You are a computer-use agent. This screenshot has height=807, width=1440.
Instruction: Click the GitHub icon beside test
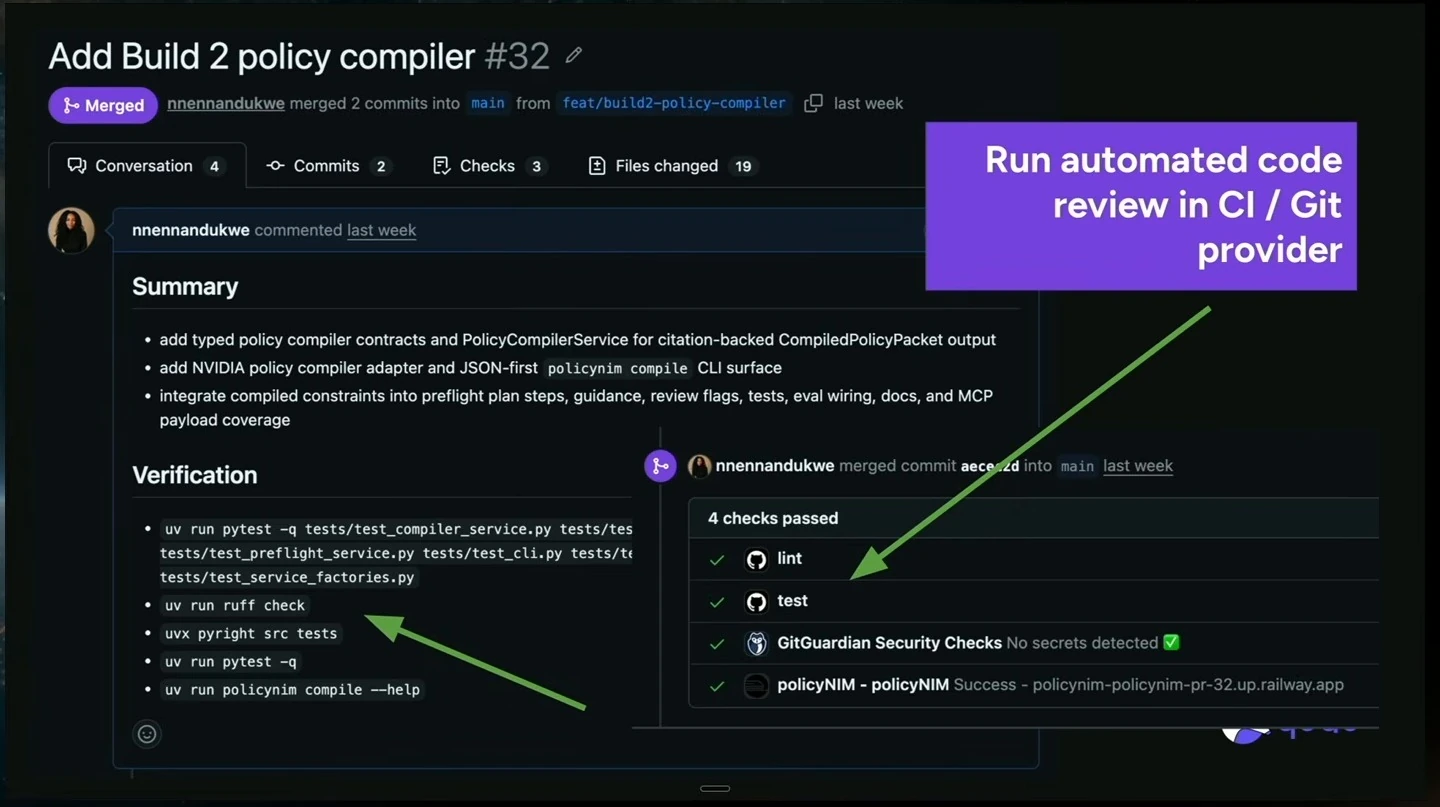pyautogui.click(x=757, y=601)
